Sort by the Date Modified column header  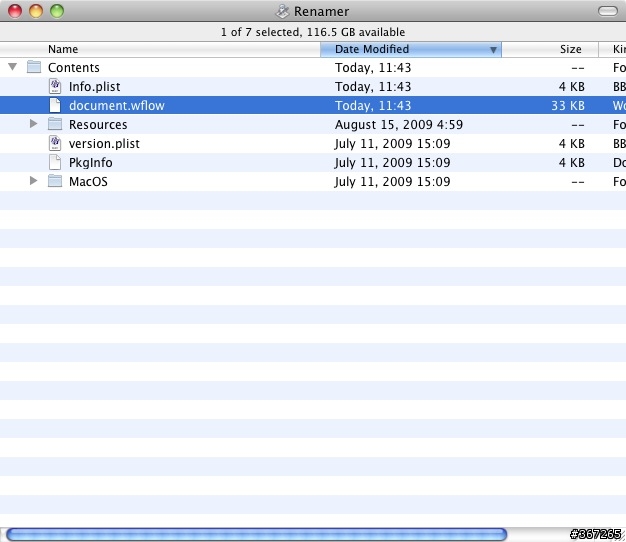[x=411, y=49]
